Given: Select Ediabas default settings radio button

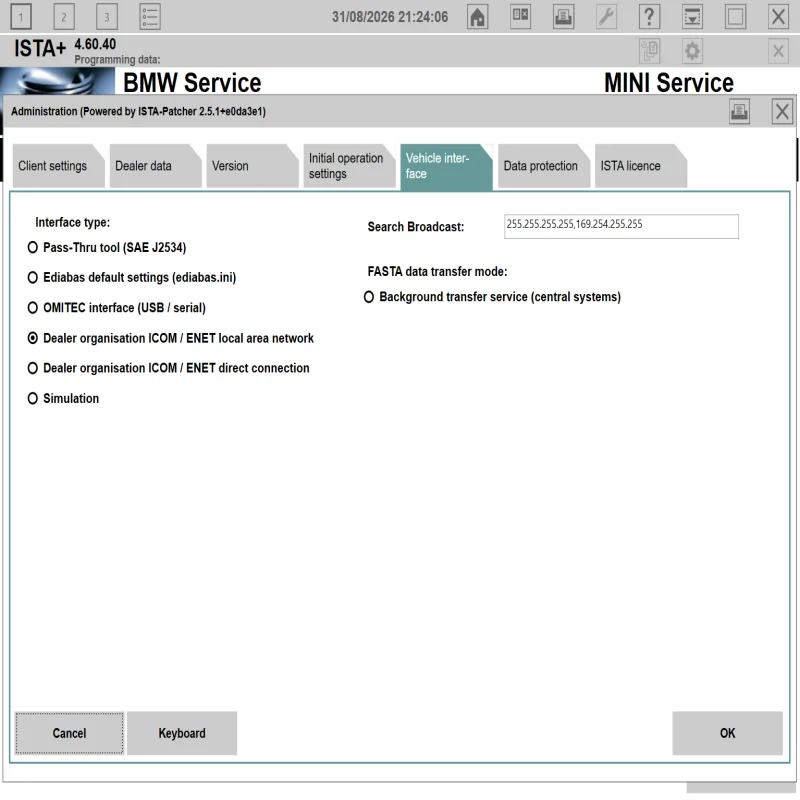Looking at the screenshot, I should pos(33,278).
